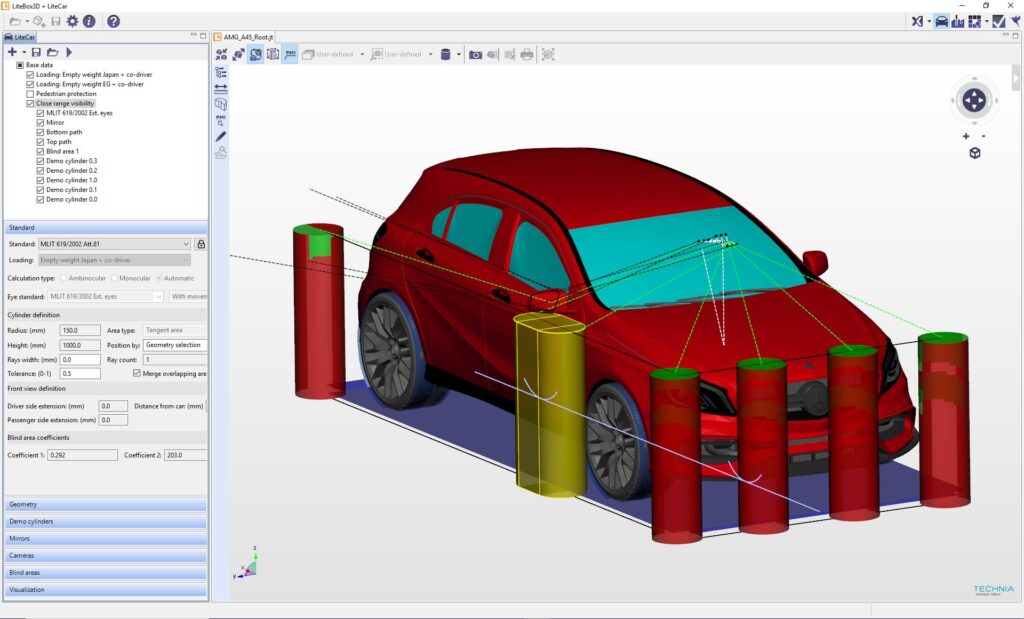
Task: Open the Position by dropdown
Action: (x=175, y=345)
